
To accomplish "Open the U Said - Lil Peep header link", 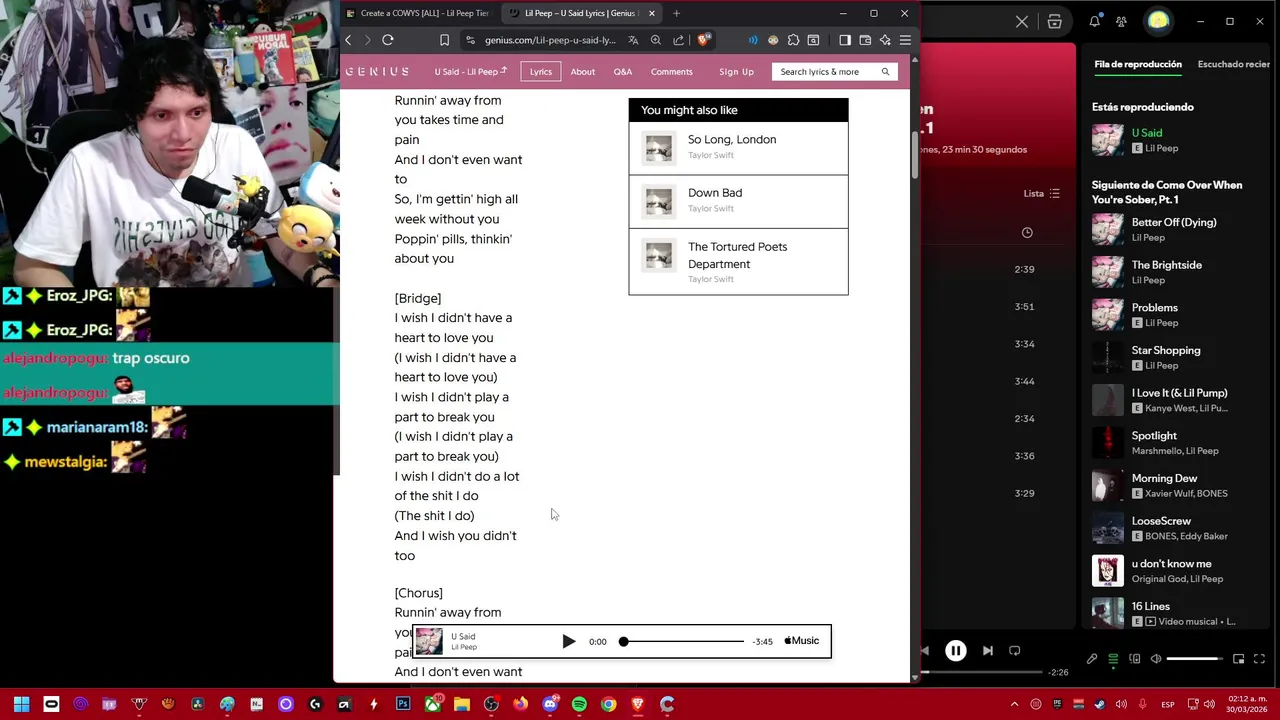I will pos(471,72).
